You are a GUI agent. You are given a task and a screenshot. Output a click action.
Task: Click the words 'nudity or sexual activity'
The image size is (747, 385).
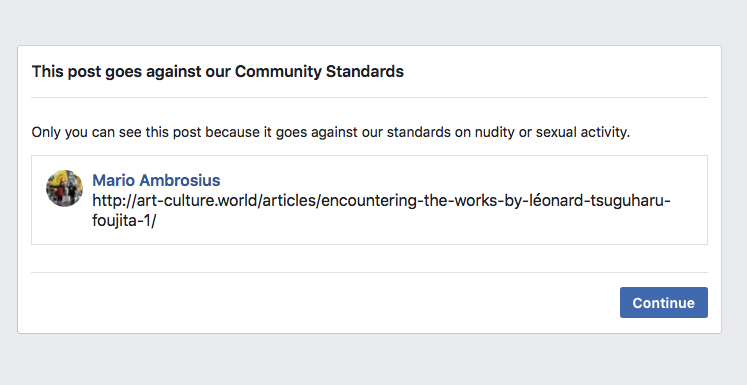tap(552, 132)
